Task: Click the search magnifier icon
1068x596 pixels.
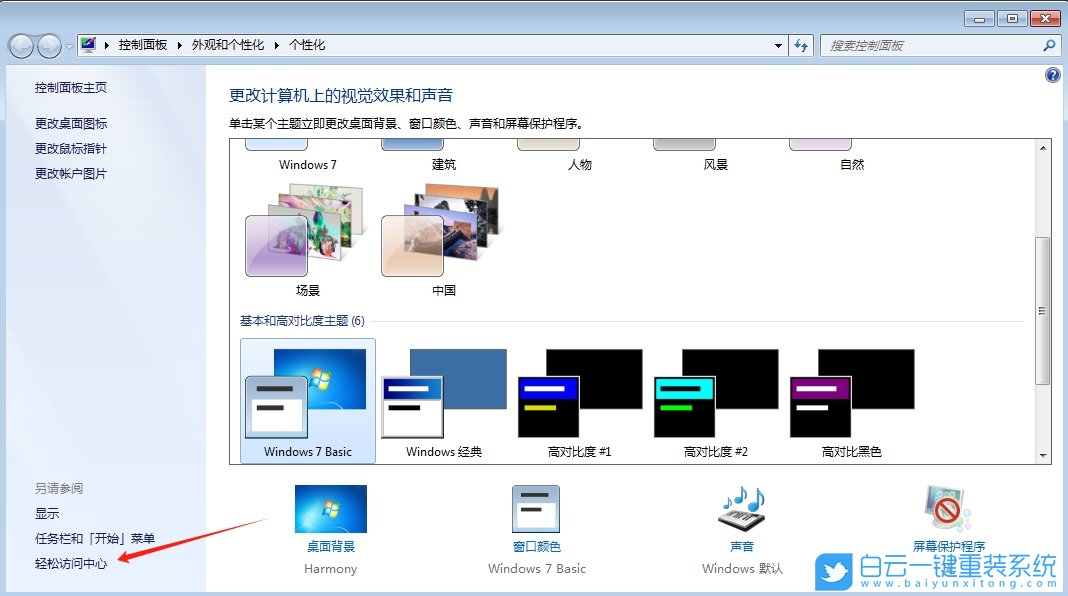Action: pyautogui.click(x=1048, y=45)
